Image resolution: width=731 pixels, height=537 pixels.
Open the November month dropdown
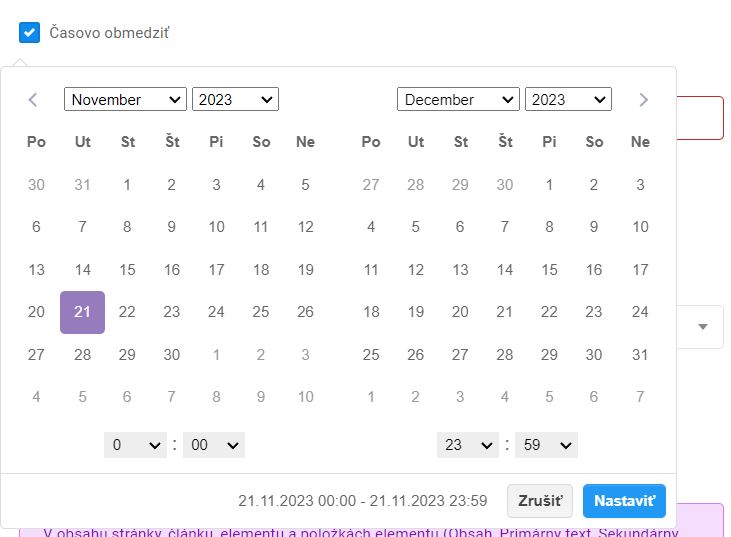(x=125, y=99)
